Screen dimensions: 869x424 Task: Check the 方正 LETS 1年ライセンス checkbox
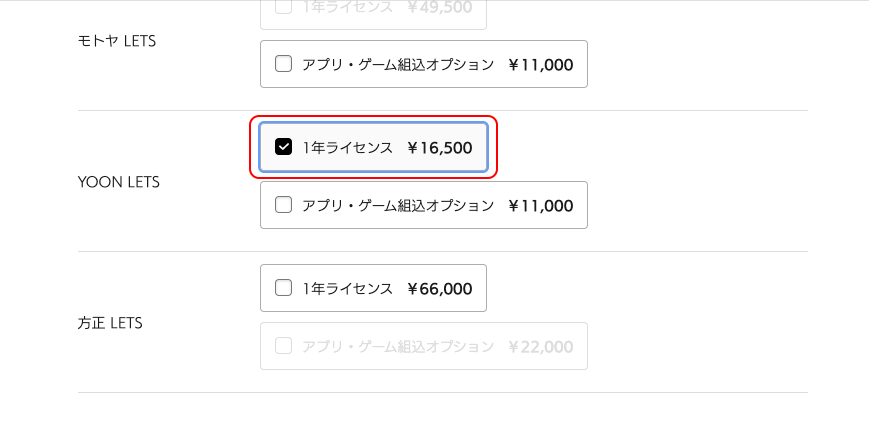pyautogui.click(x=283, y=288)
